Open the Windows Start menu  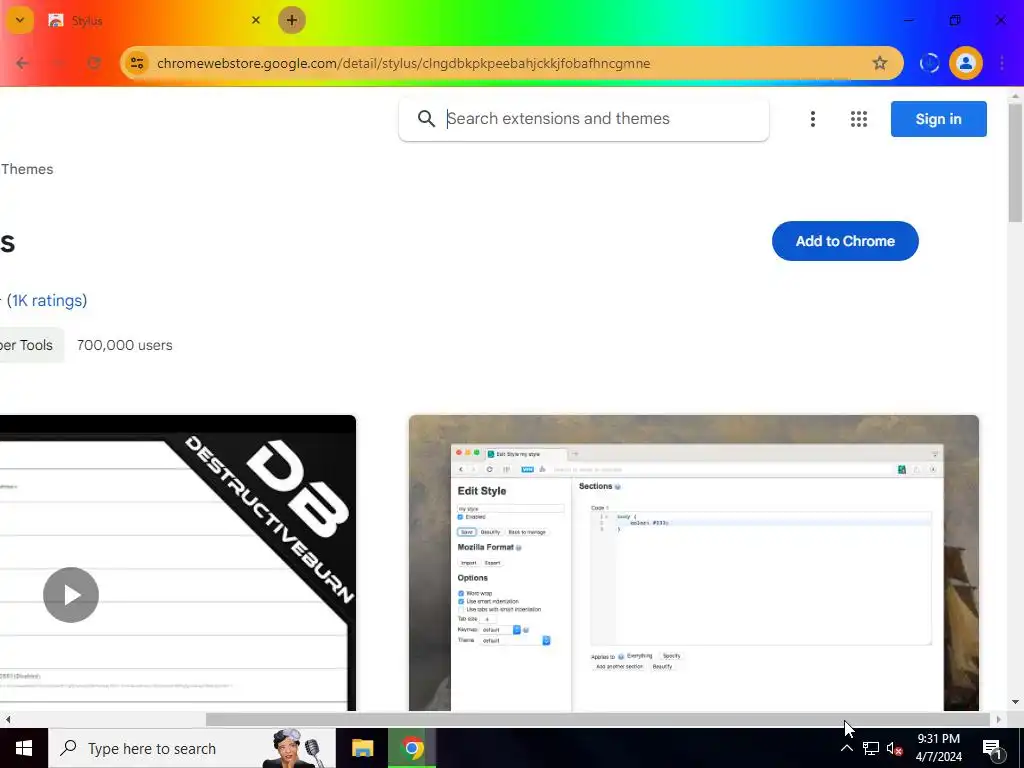tap(24, 748)
